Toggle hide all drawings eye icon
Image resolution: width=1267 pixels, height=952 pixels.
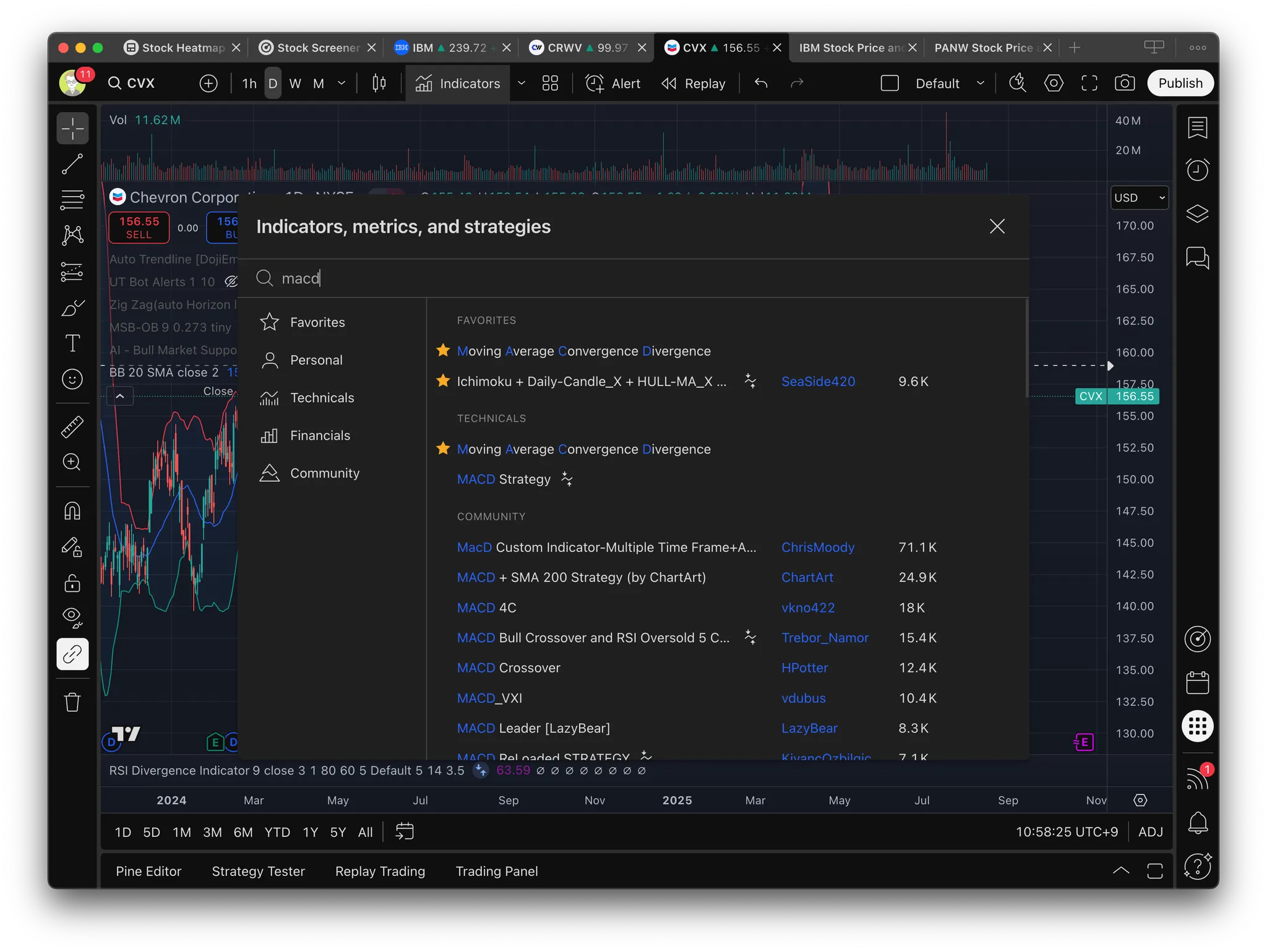[72, 617]
